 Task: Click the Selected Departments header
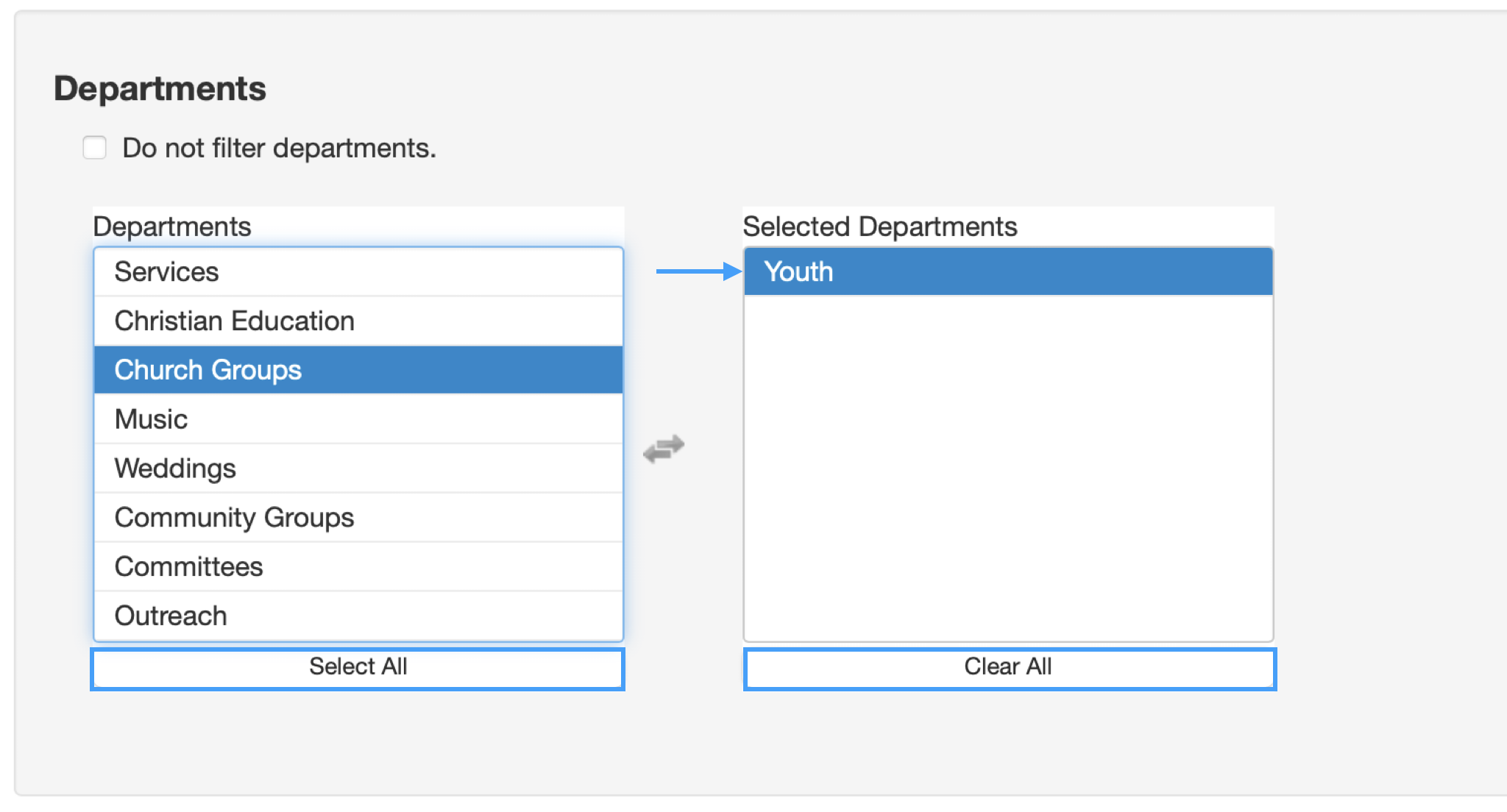880,226
